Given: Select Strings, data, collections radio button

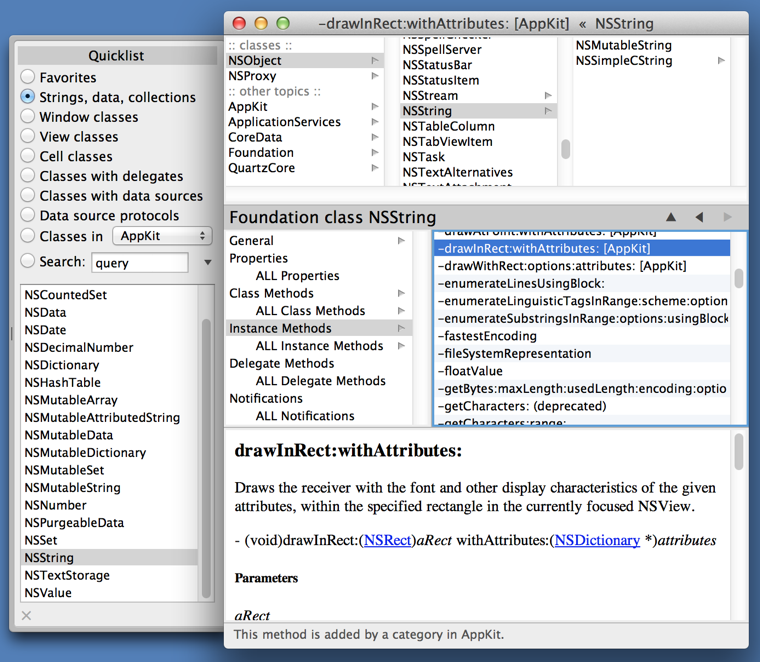Looking at the screenshot, I should pos(28,96).
